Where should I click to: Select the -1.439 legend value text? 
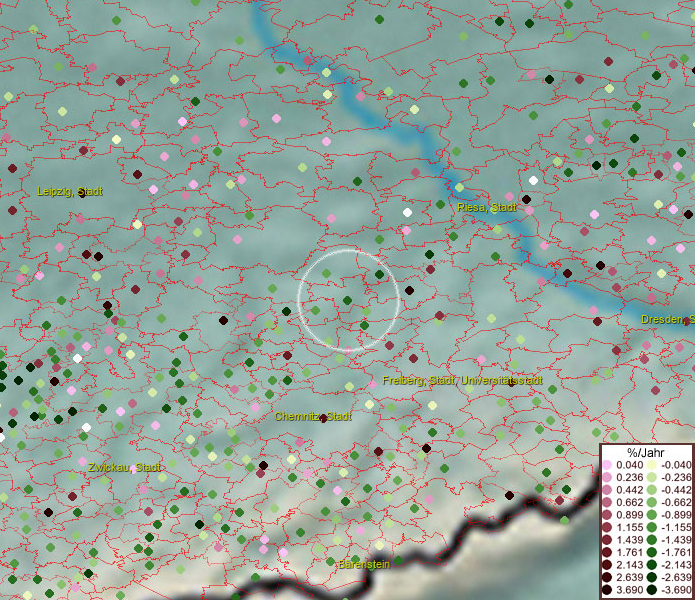[676, 540]
